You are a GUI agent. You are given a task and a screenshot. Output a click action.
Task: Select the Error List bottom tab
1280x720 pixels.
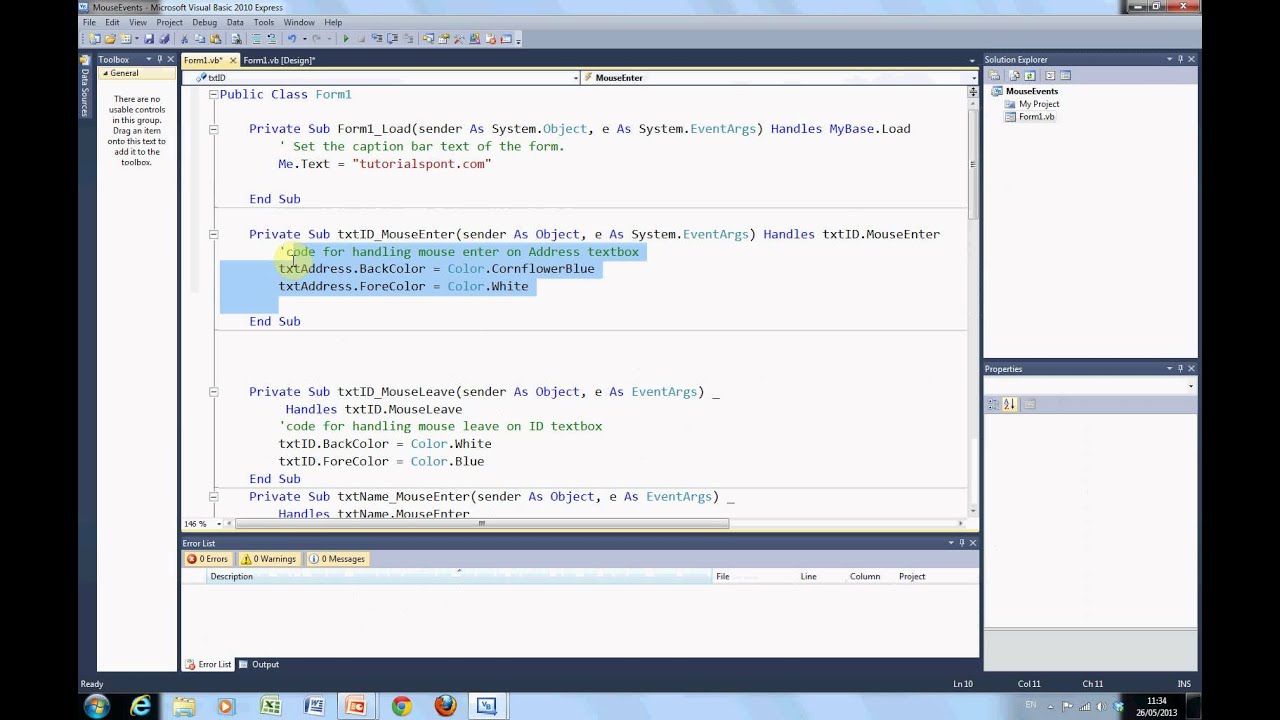(x=208, y=664)
